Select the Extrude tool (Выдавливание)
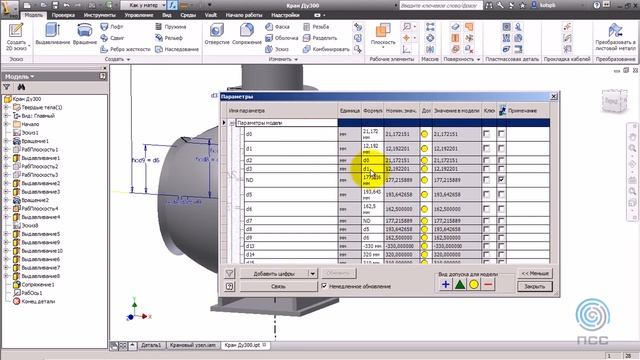640x360 pixels. click(x=53, y=34)
